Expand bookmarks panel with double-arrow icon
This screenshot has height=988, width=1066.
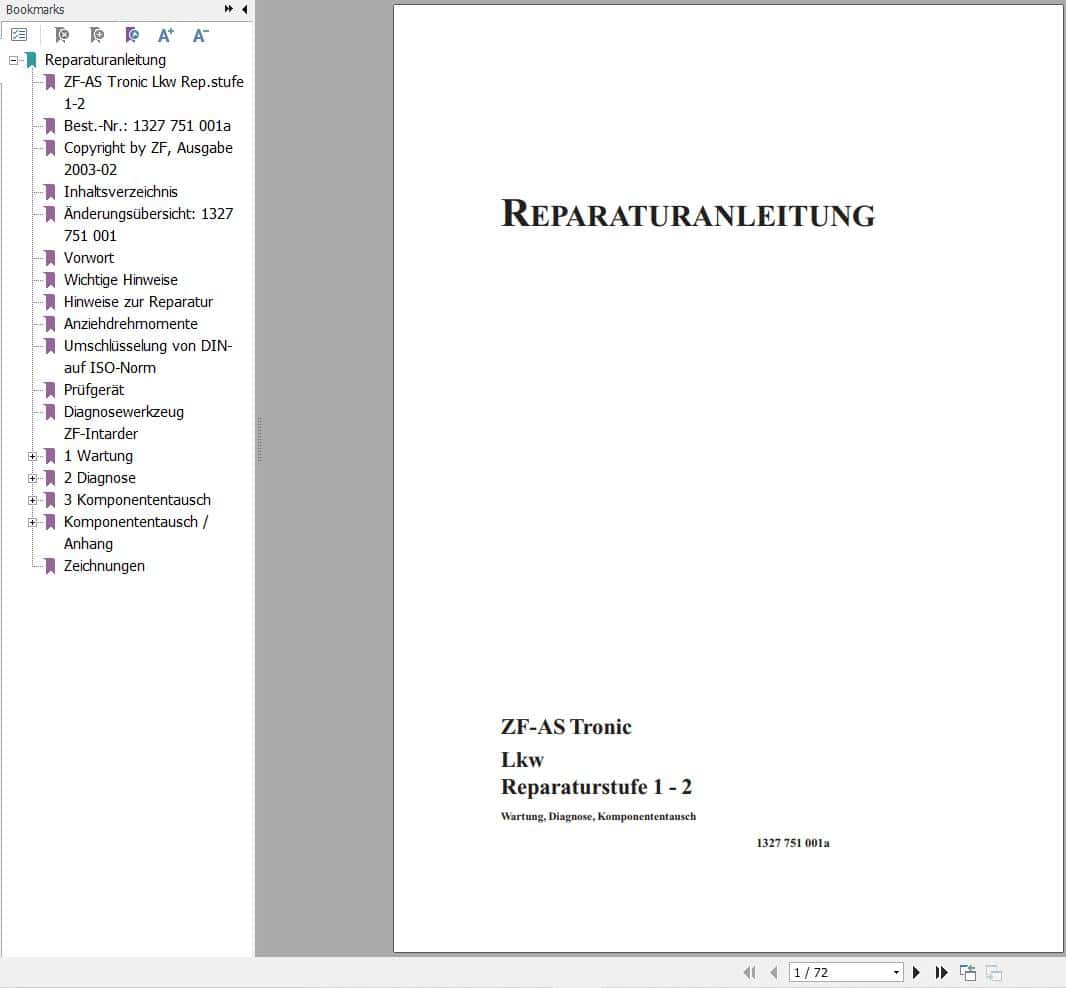point(228,9)
